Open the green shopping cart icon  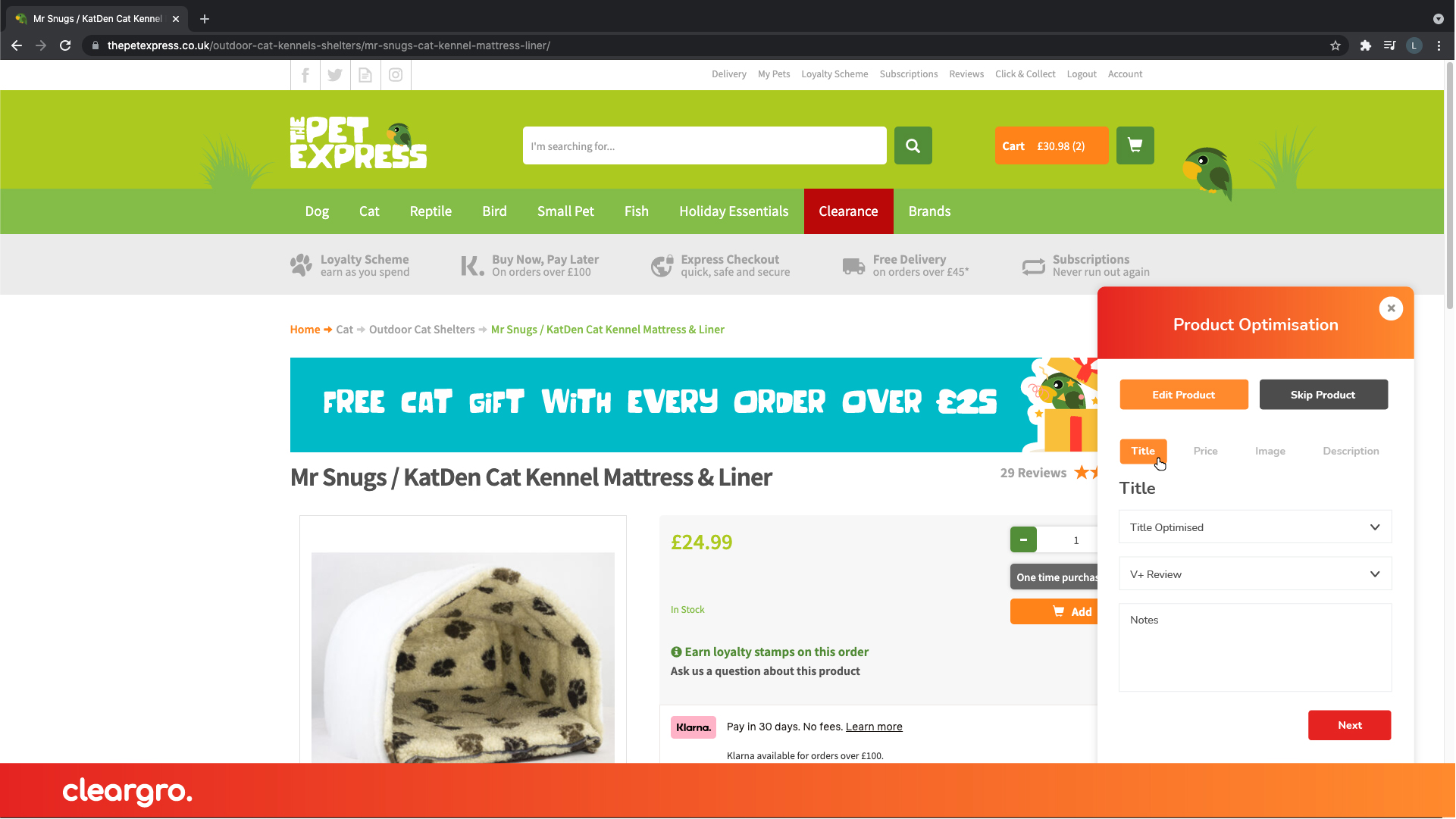[1135, 145]
